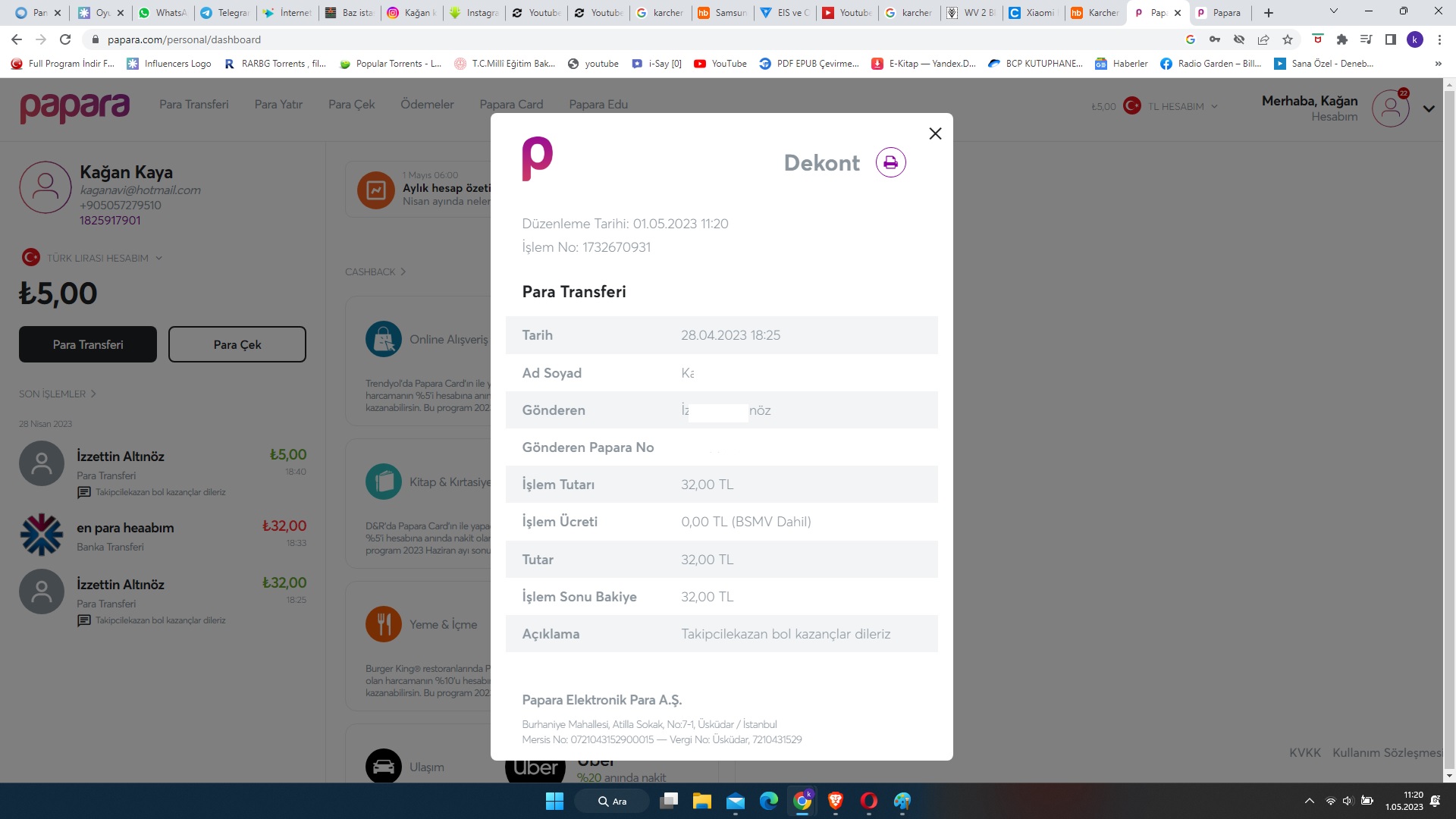This screenshot has width=1456, height=819.
Task: Open the Para Yatır menu
Action: click(x=278, y=105)
